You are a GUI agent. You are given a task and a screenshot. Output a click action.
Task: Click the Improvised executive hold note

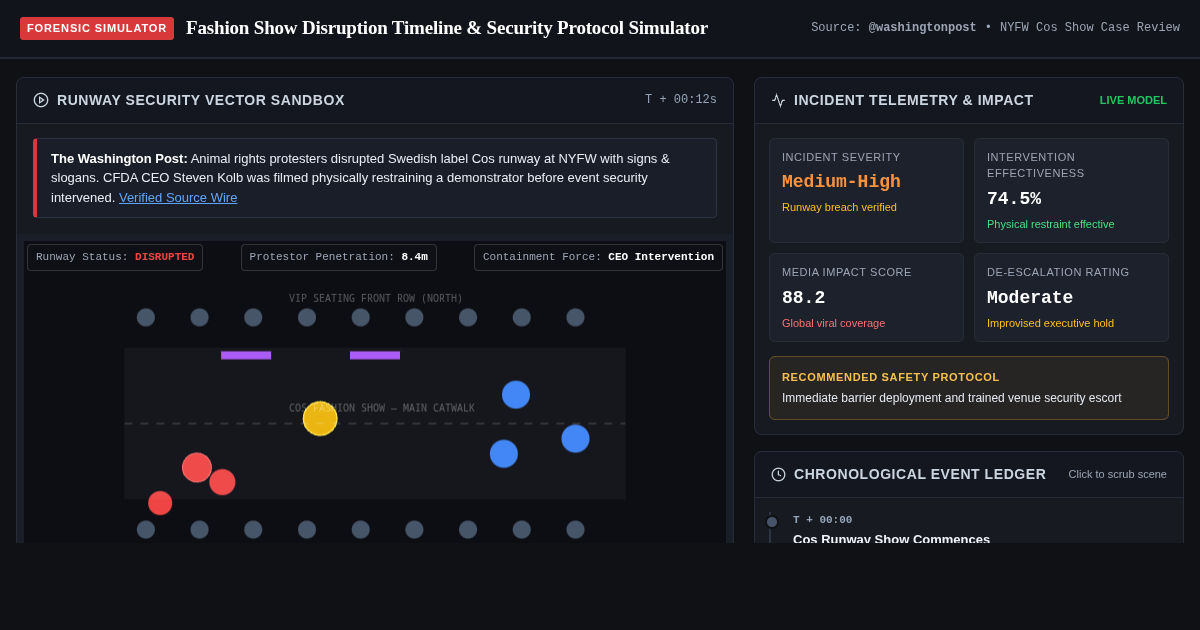(1050, 323)
